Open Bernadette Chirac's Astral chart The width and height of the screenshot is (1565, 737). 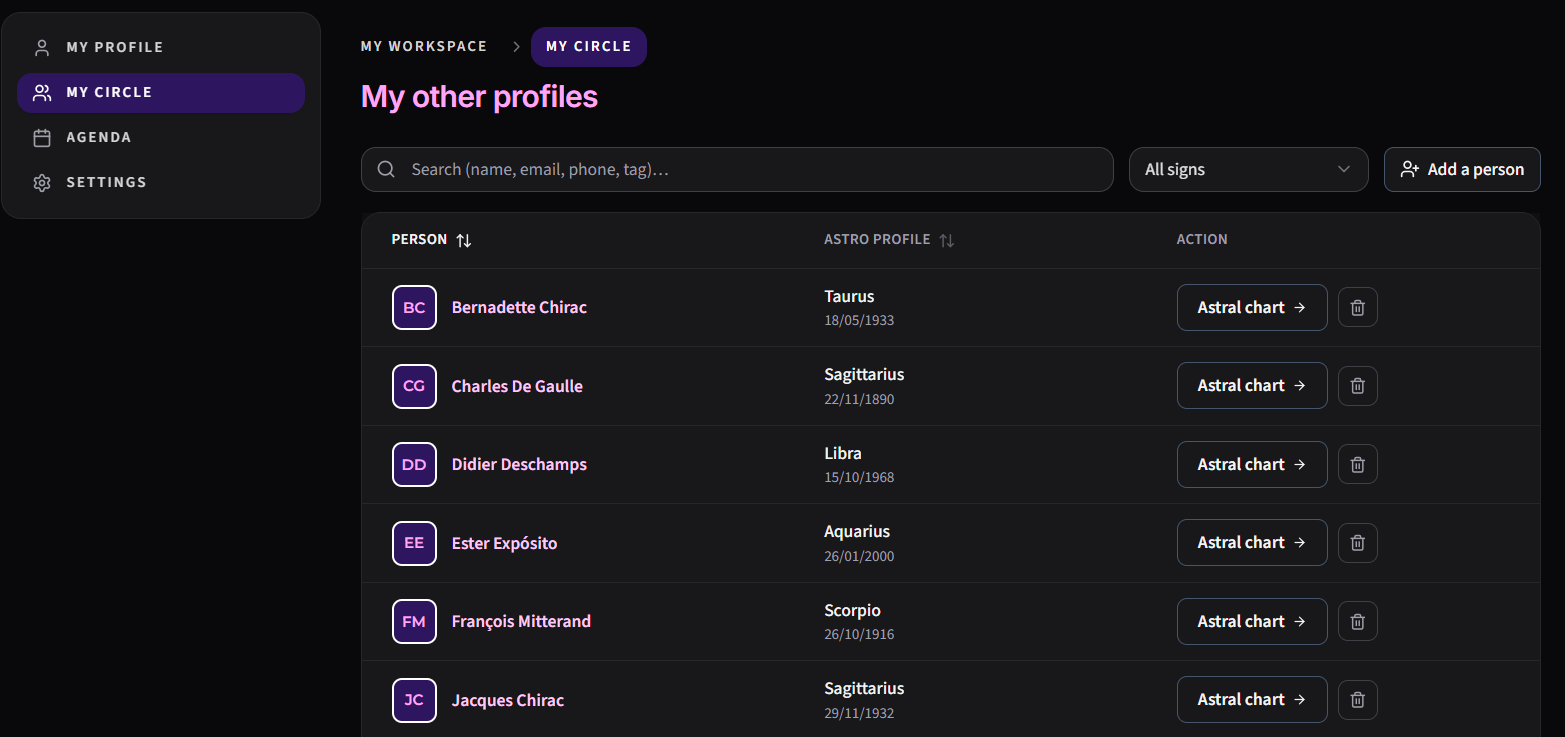pyautogui.click(x=1252, y=307)
